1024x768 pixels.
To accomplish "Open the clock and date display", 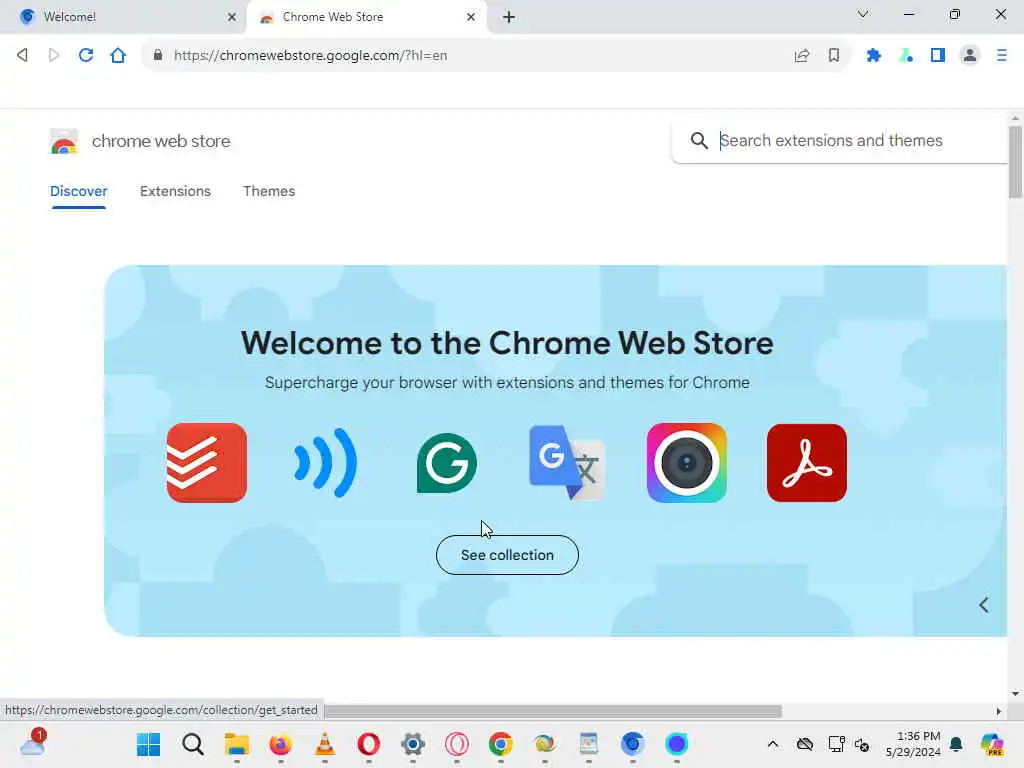I will click(x=913, y=744).
